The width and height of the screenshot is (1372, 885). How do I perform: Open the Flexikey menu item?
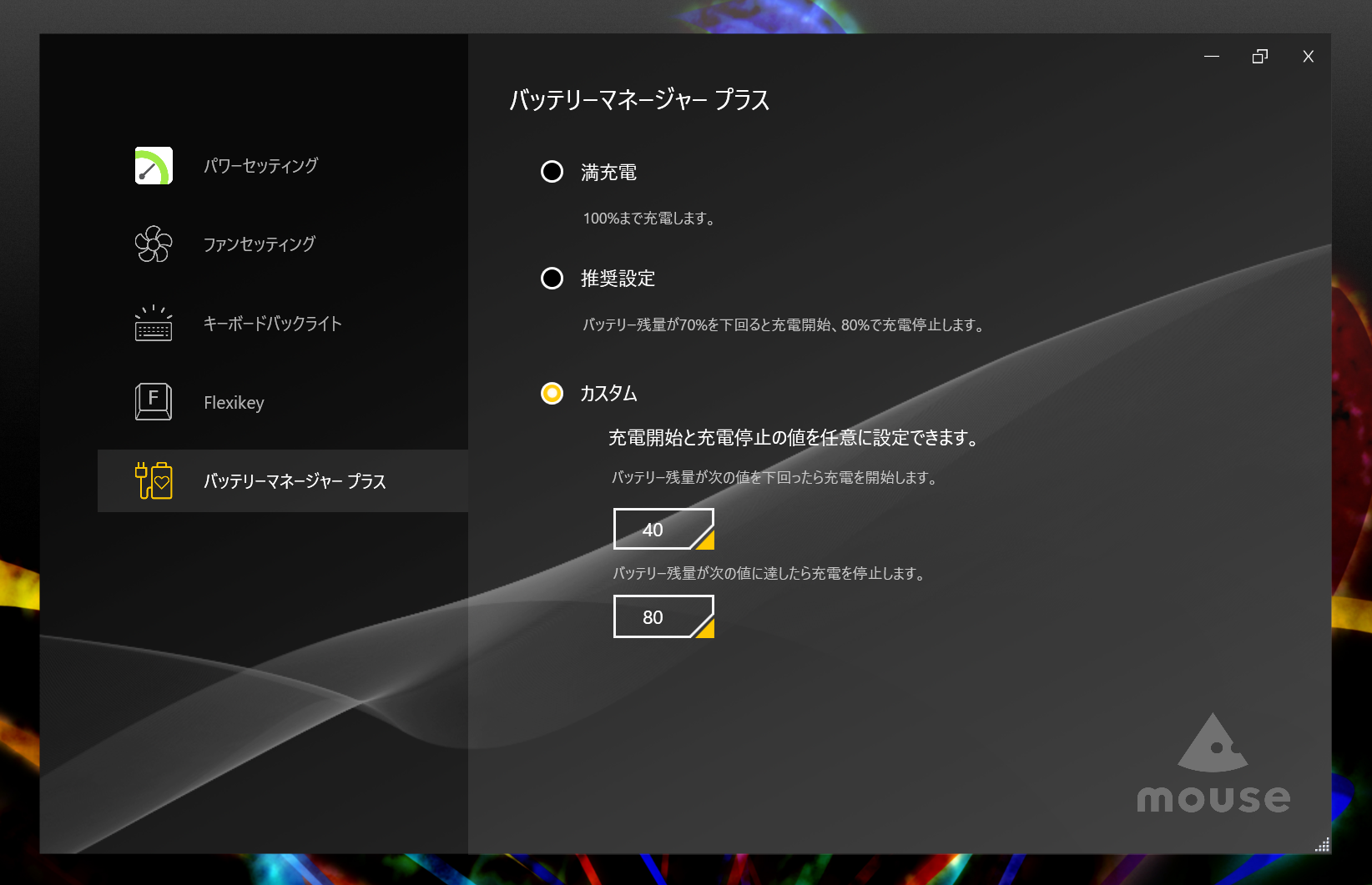pos(283,402)
